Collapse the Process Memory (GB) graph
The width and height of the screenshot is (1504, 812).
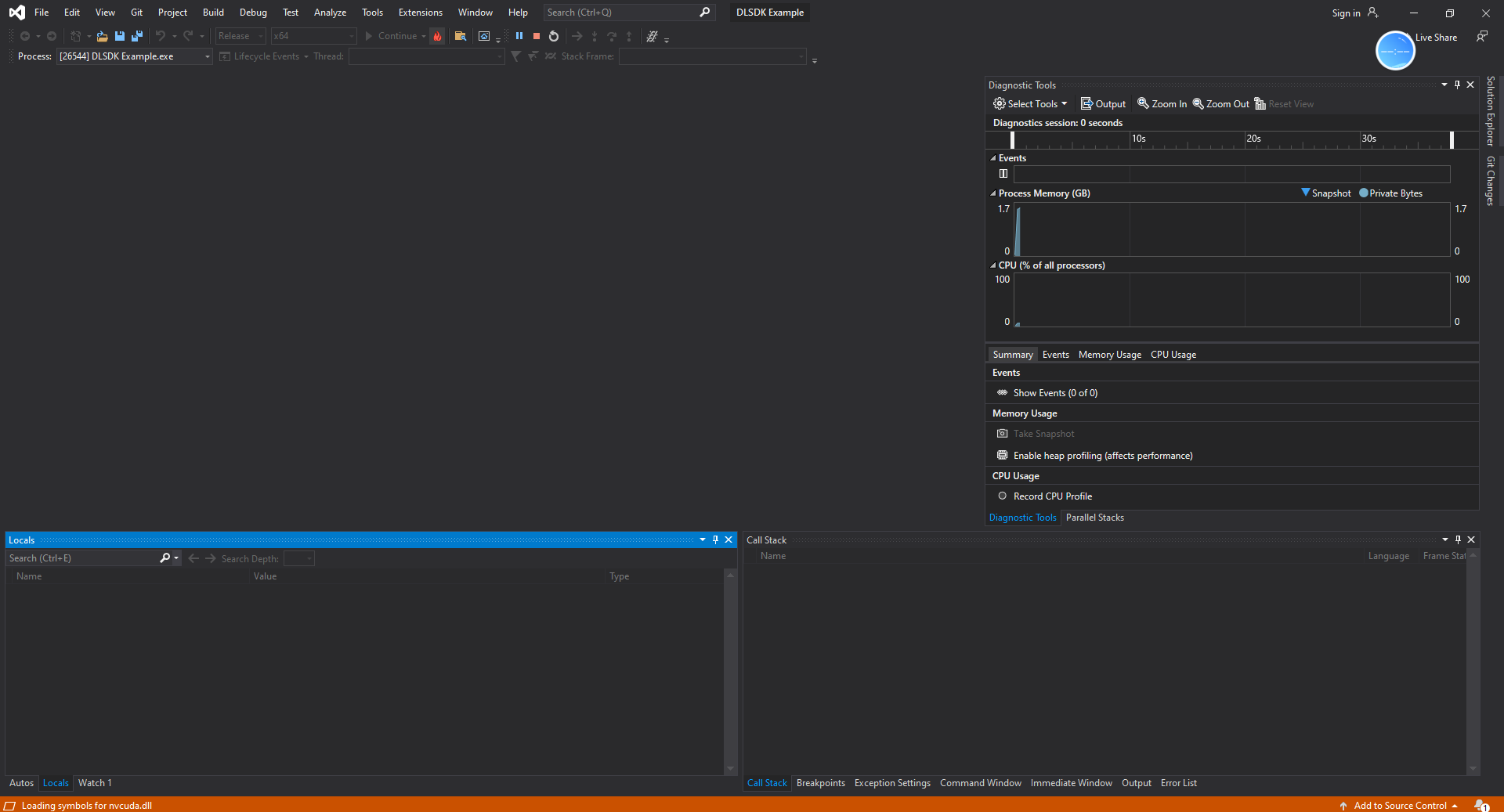[993, 193]
